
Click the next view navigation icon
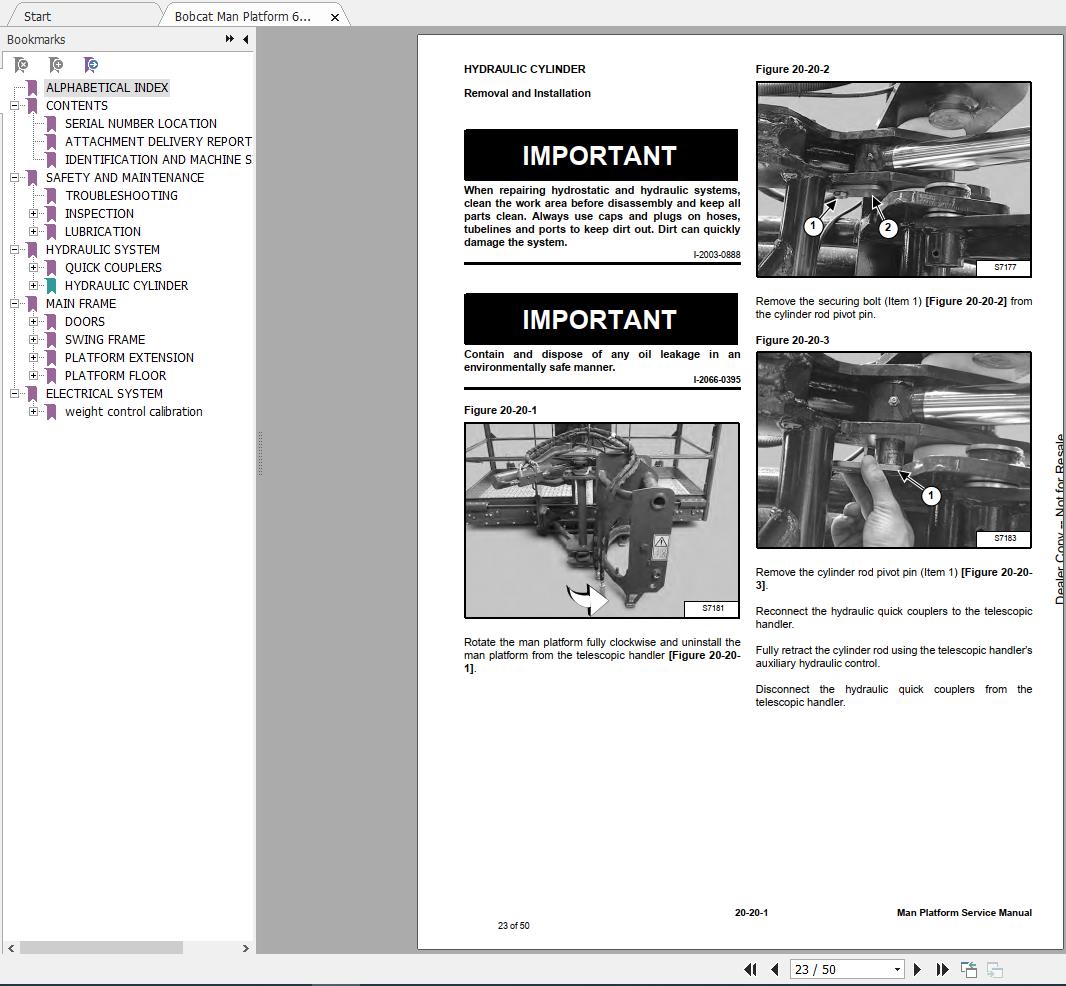pyautogui.click(x=994, y=970)
